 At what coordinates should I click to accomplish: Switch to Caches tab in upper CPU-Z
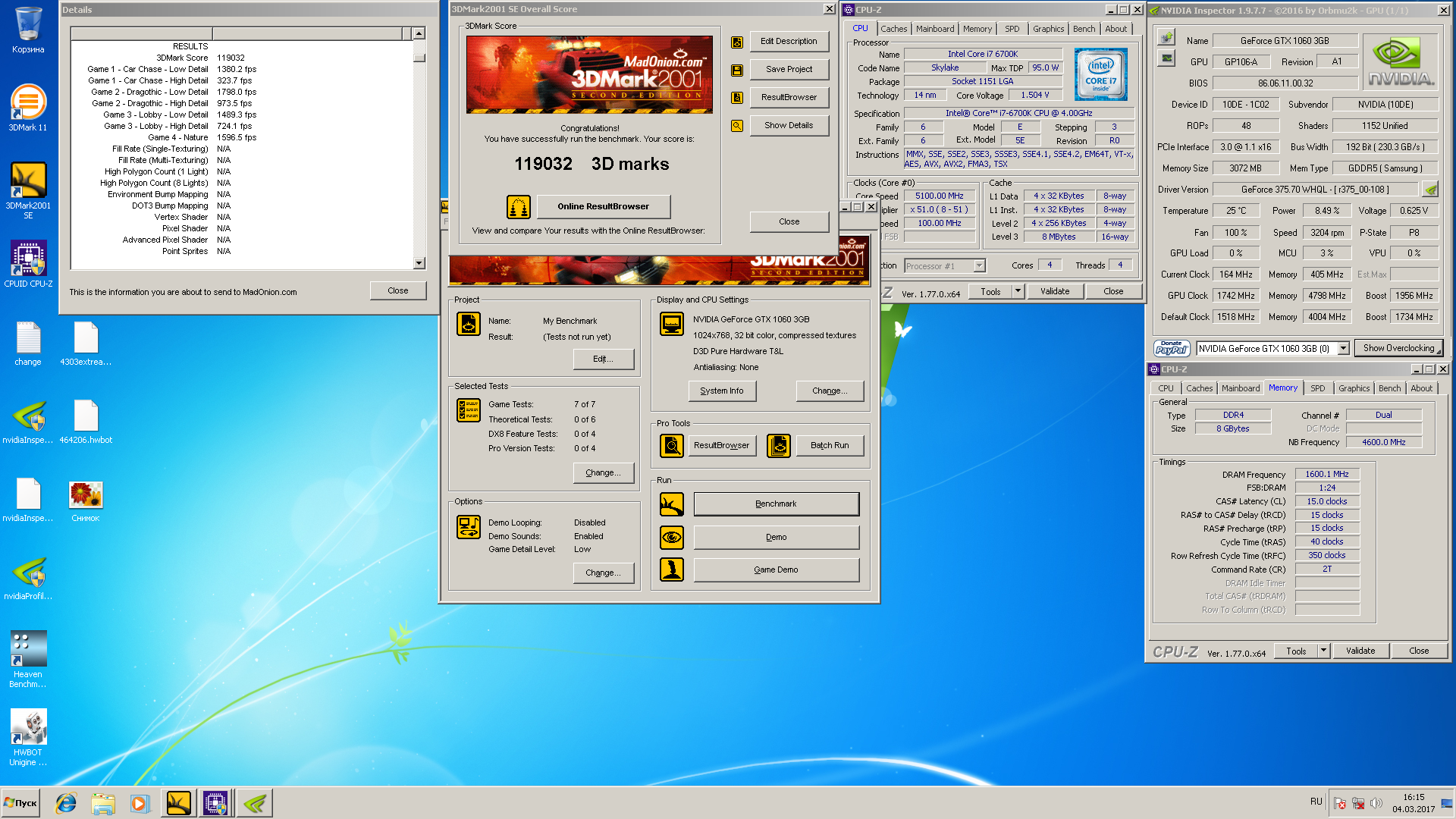(893, 29)
